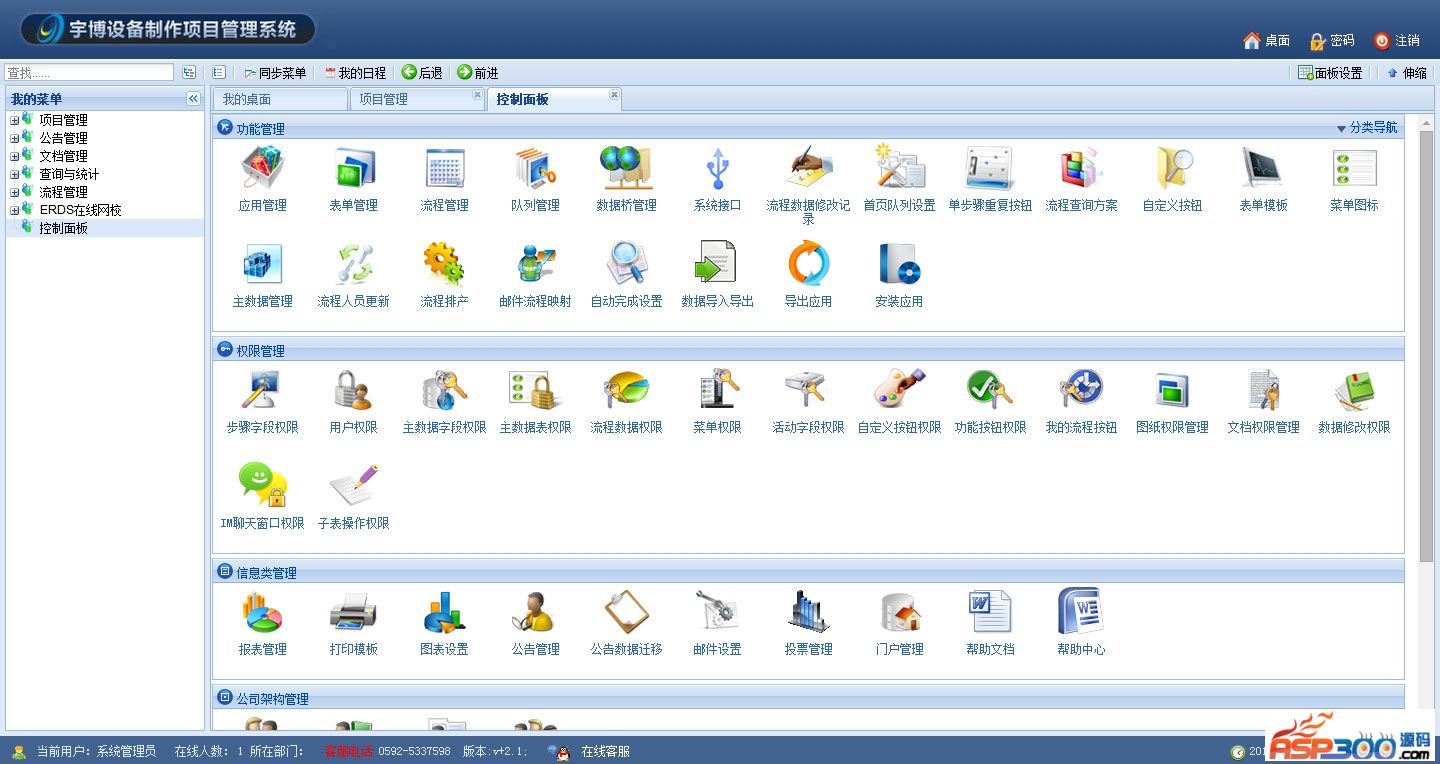The width and height of the screenshot is (1440, 764).
Task: Close the 项目管理 tab
Action: [477, 95]
